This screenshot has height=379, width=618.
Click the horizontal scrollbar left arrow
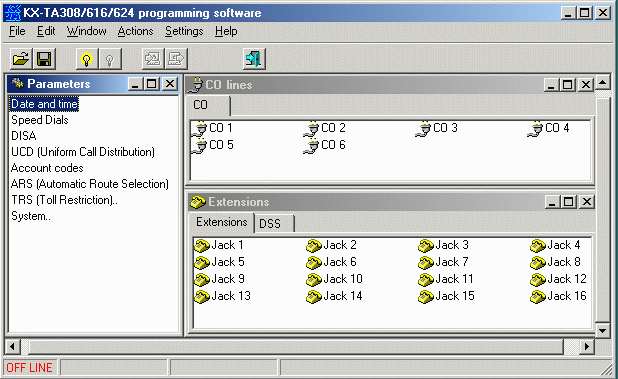click(x=12, y=347)
